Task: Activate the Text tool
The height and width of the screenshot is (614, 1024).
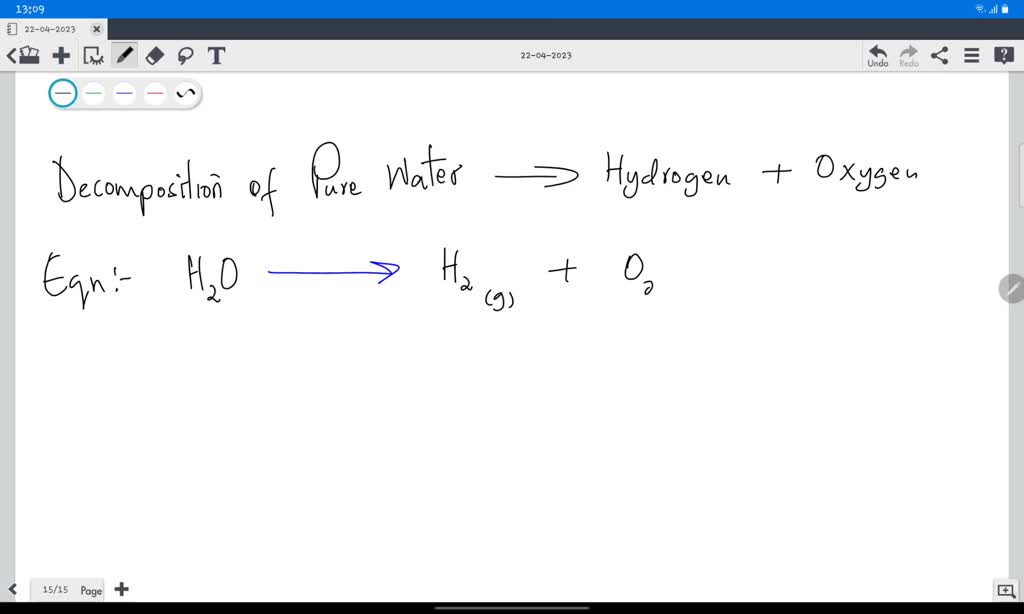Action: coord(216,56)
